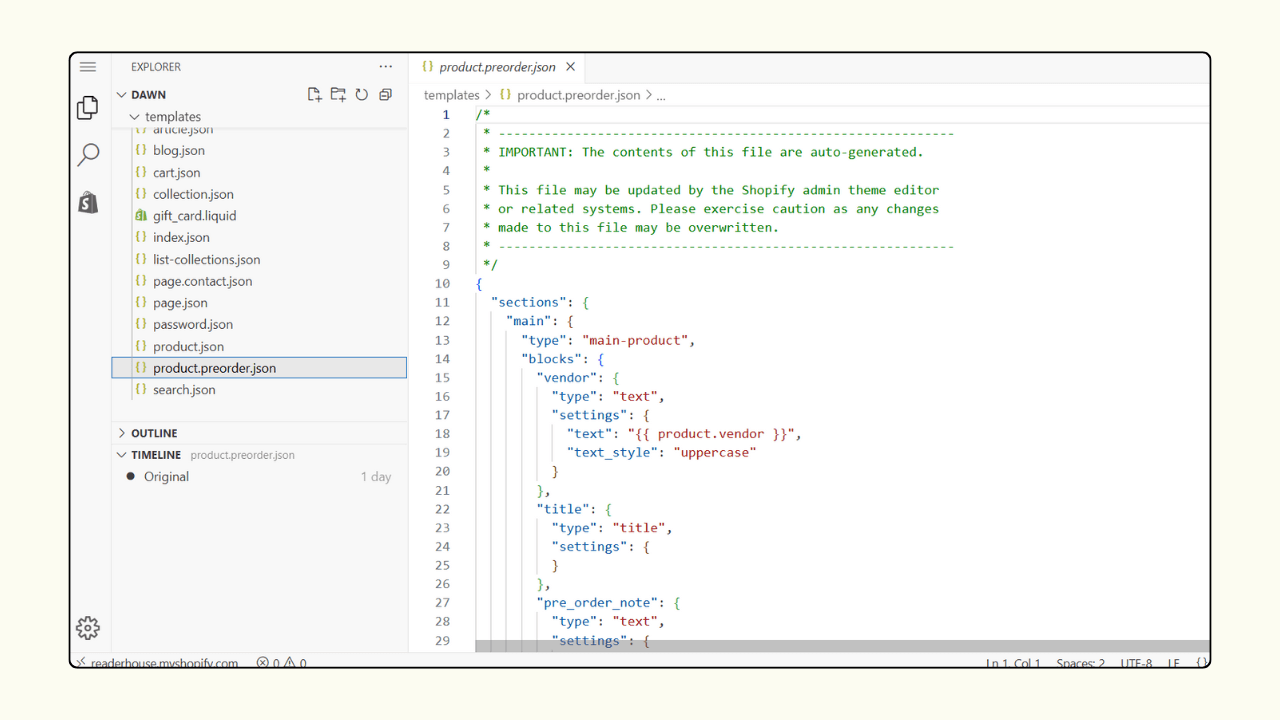Select the product.preorder.json editor tab

(x=499, y=67)
